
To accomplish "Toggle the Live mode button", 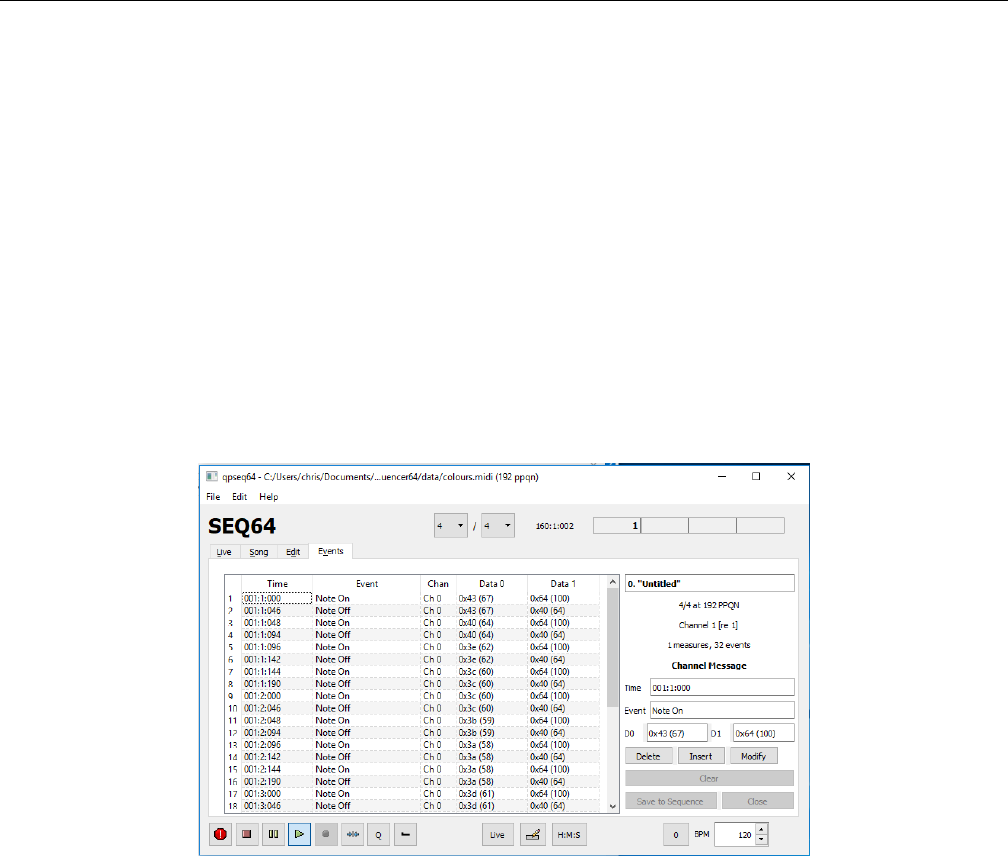I will pyautogui.click(x=498, y=835).
